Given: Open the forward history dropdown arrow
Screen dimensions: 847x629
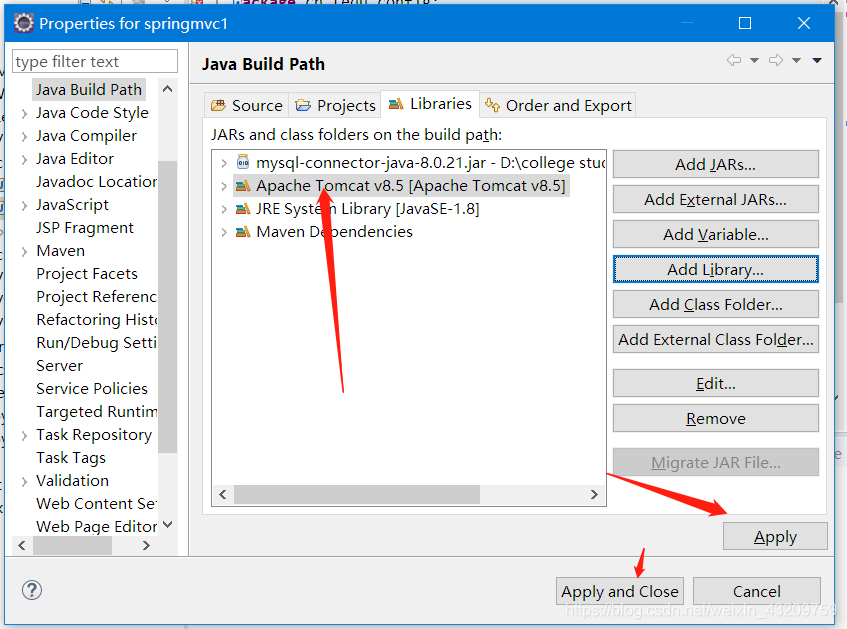Looking at the screenshot, I should (x=796, y=61).
